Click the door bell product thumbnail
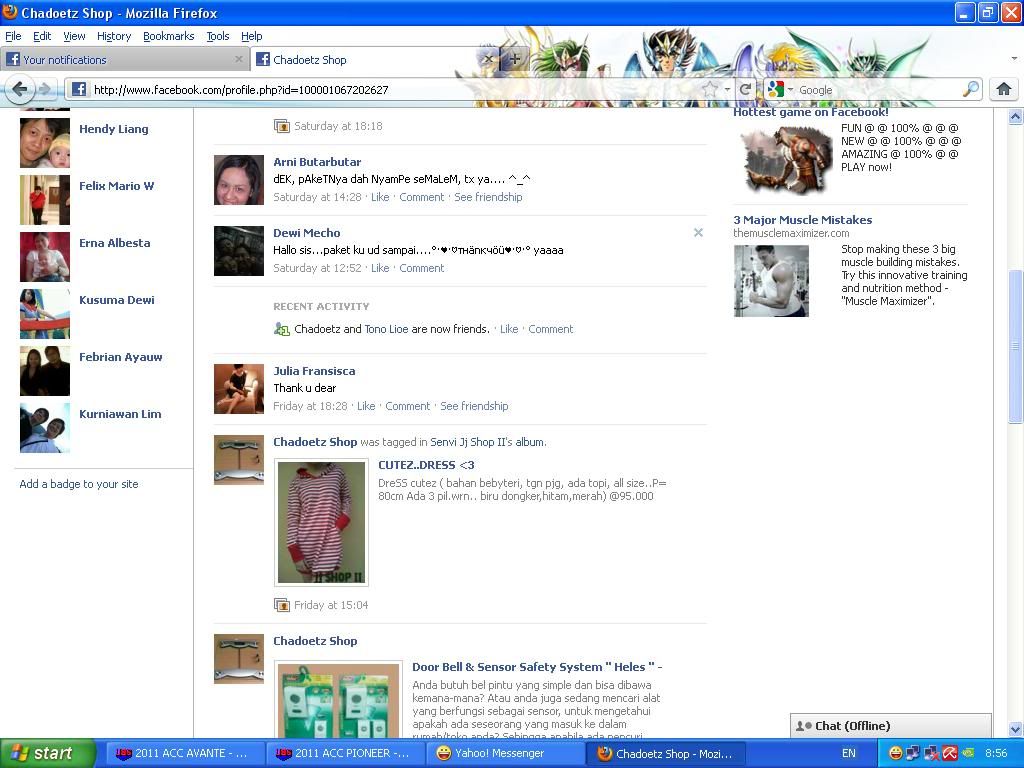This screenshot has height=768, width=1024. click(x=338, y=699)
